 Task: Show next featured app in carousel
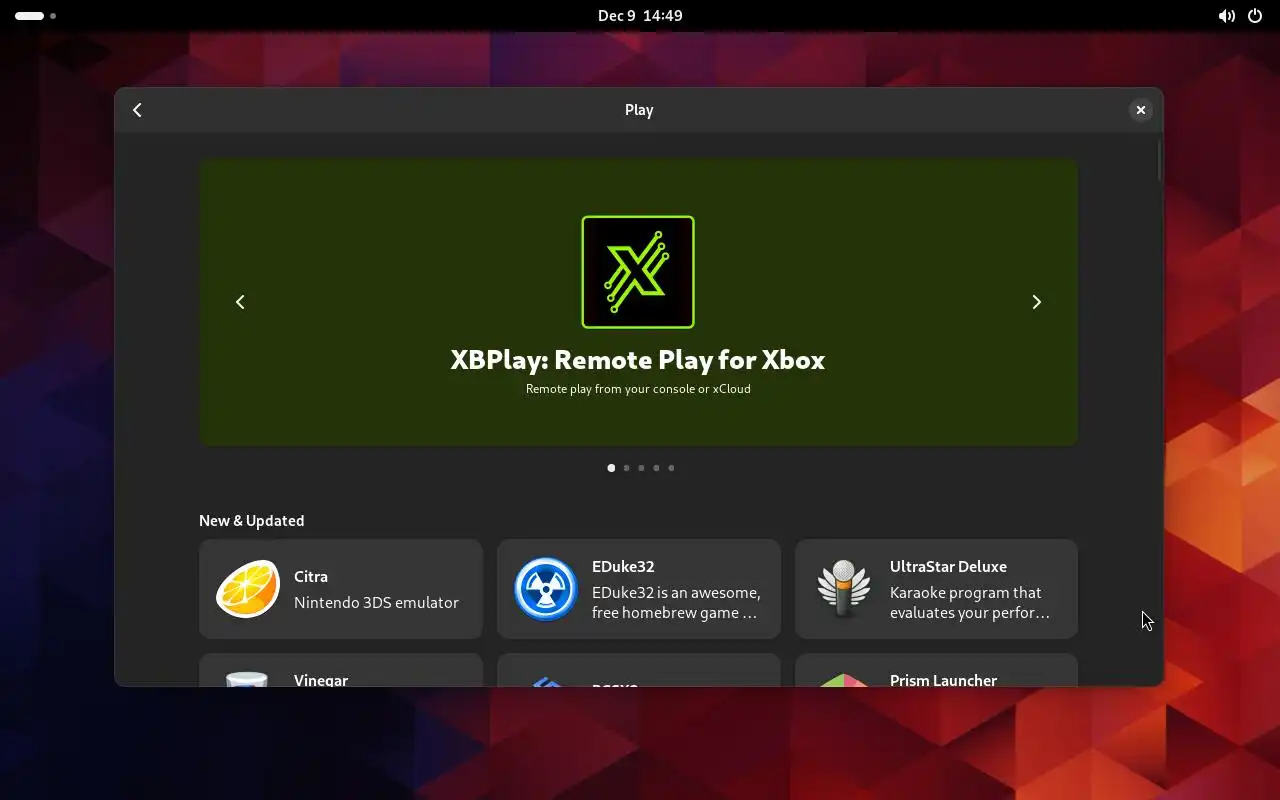(x=1036, y=302)
